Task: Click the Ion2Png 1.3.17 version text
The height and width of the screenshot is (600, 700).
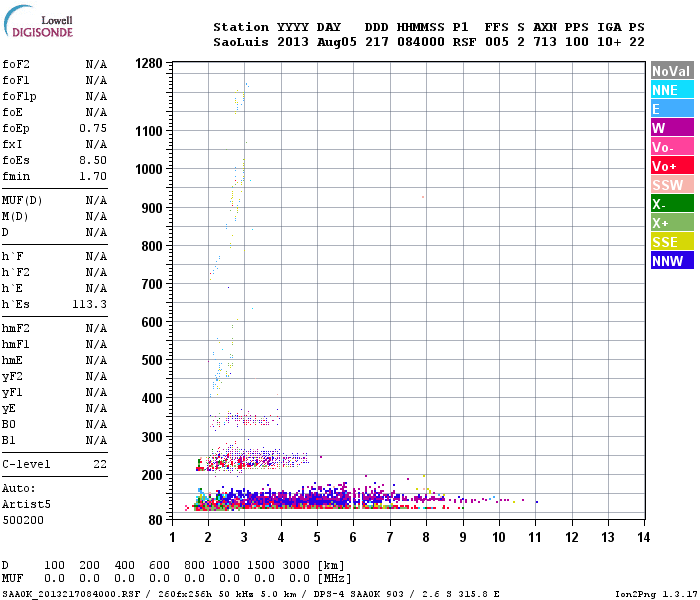Action: click(656, 594)
